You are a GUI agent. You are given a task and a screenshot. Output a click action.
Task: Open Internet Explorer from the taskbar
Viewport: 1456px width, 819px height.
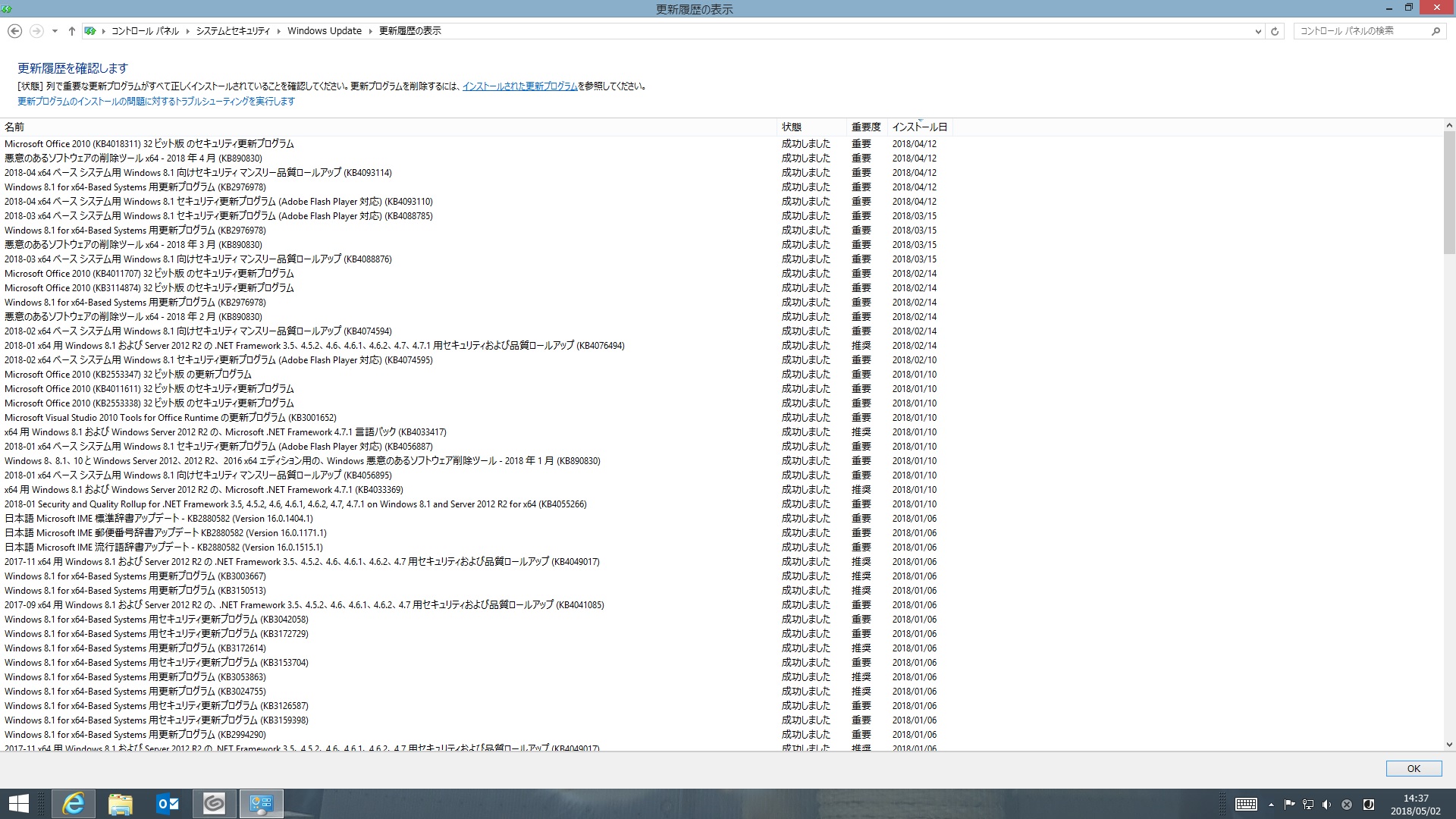(74, 803)
